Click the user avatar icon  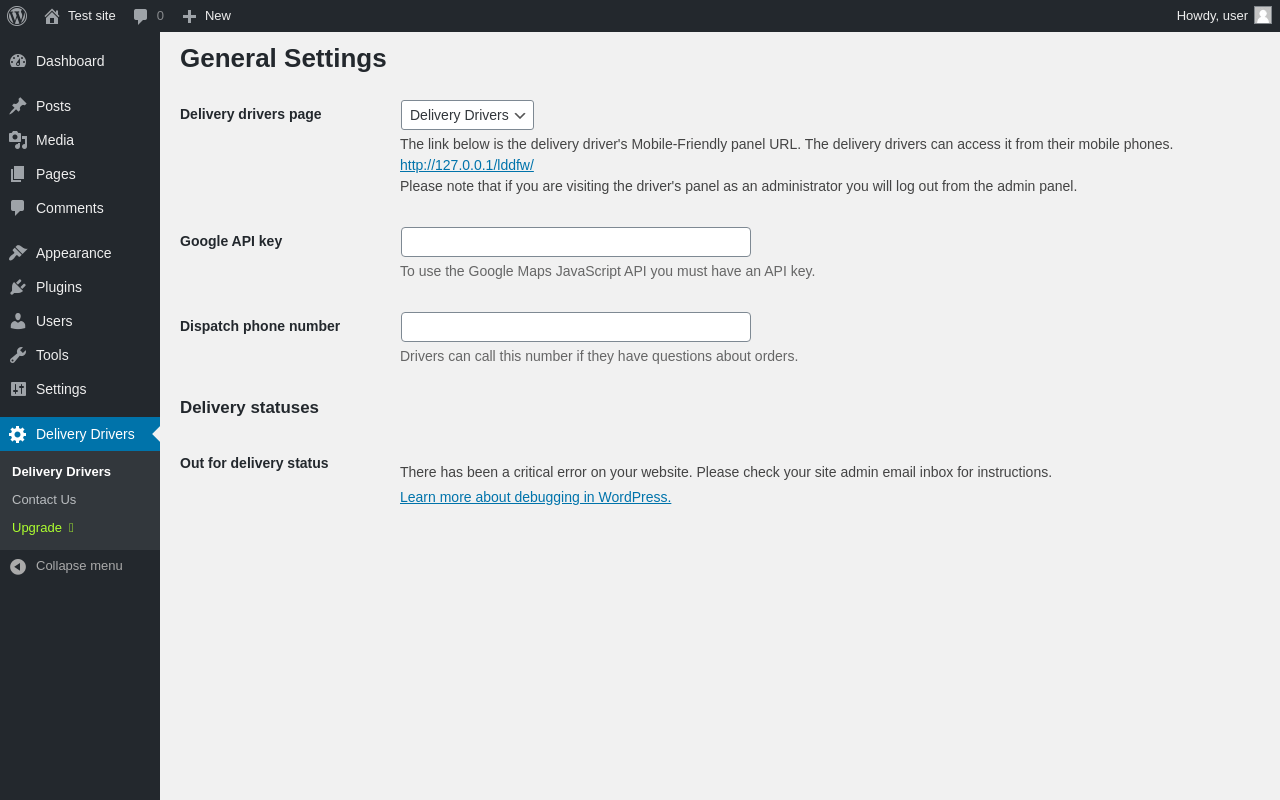tap(1263, 15)
